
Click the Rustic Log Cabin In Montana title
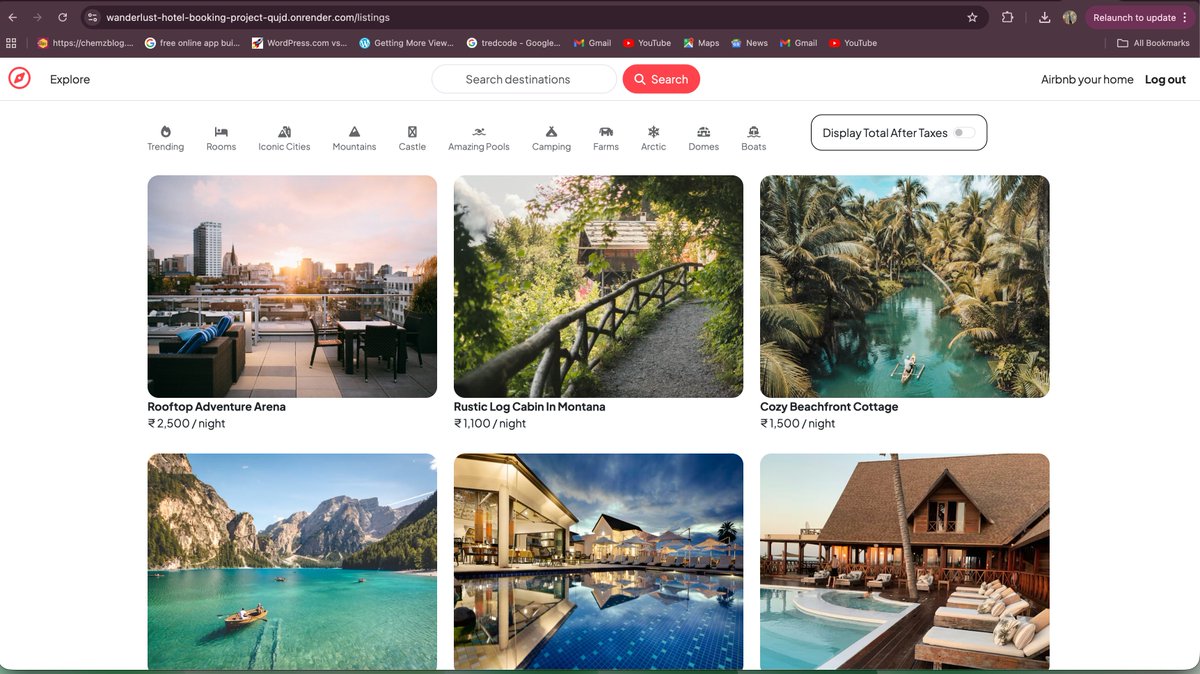pos(529,407)
